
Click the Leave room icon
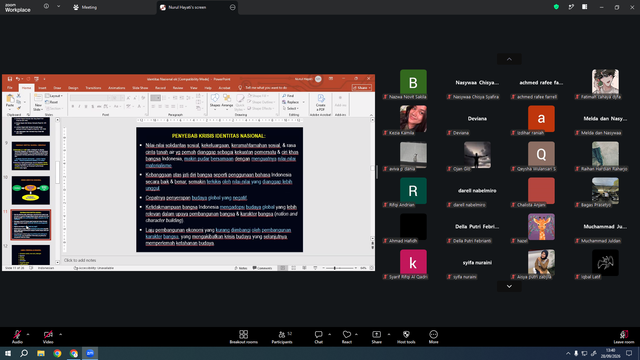(x=624, y=334)
